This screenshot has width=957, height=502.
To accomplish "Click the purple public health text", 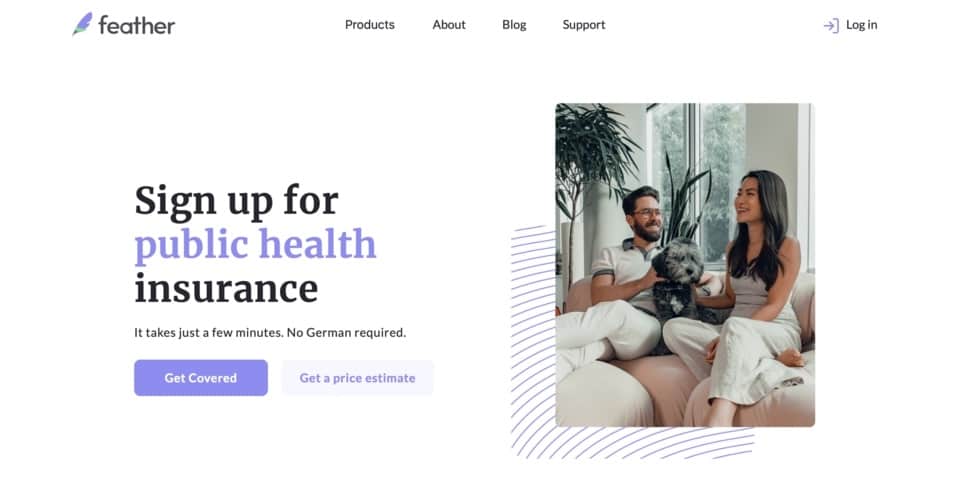I will pyautogui.click(x=255, y=245).
